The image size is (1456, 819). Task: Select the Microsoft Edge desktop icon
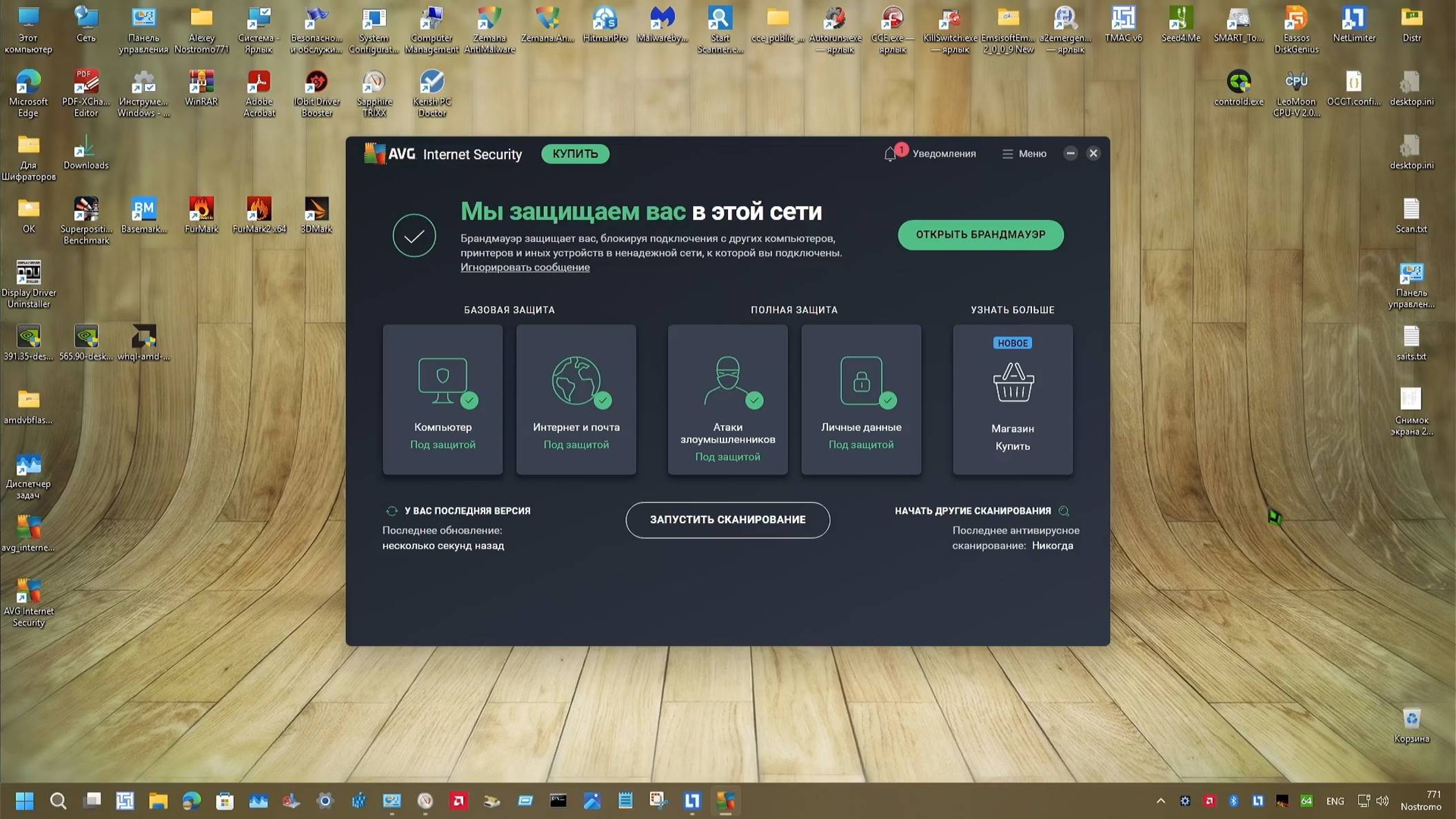click(28, 94)
